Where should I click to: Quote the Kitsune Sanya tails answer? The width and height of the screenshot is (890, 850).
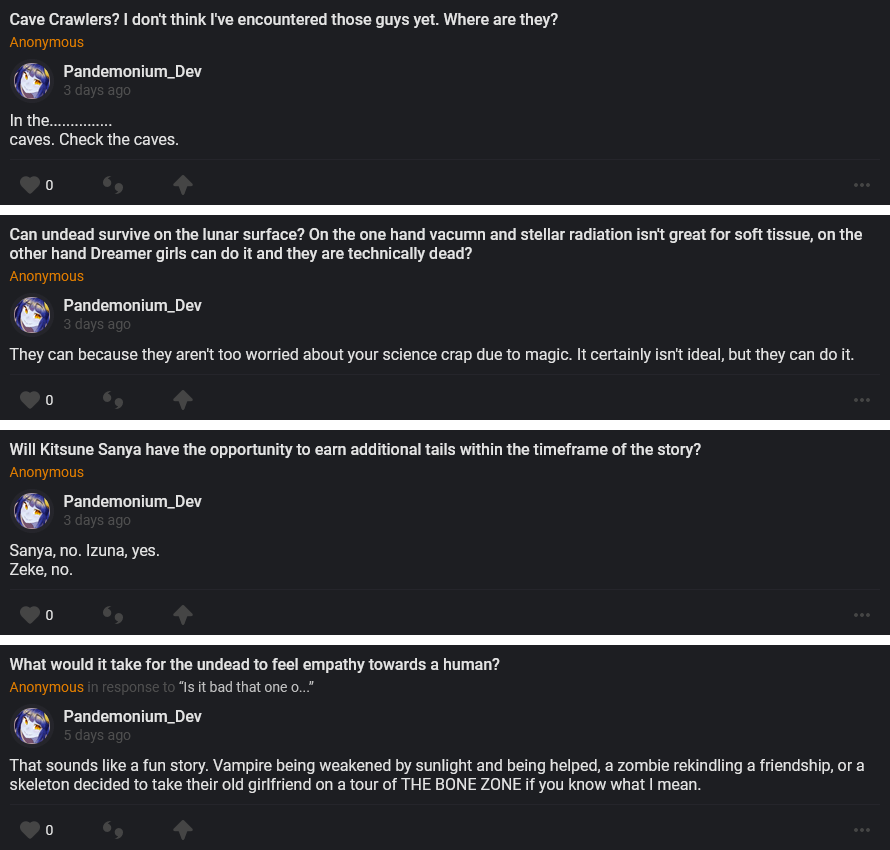[113, 615]
